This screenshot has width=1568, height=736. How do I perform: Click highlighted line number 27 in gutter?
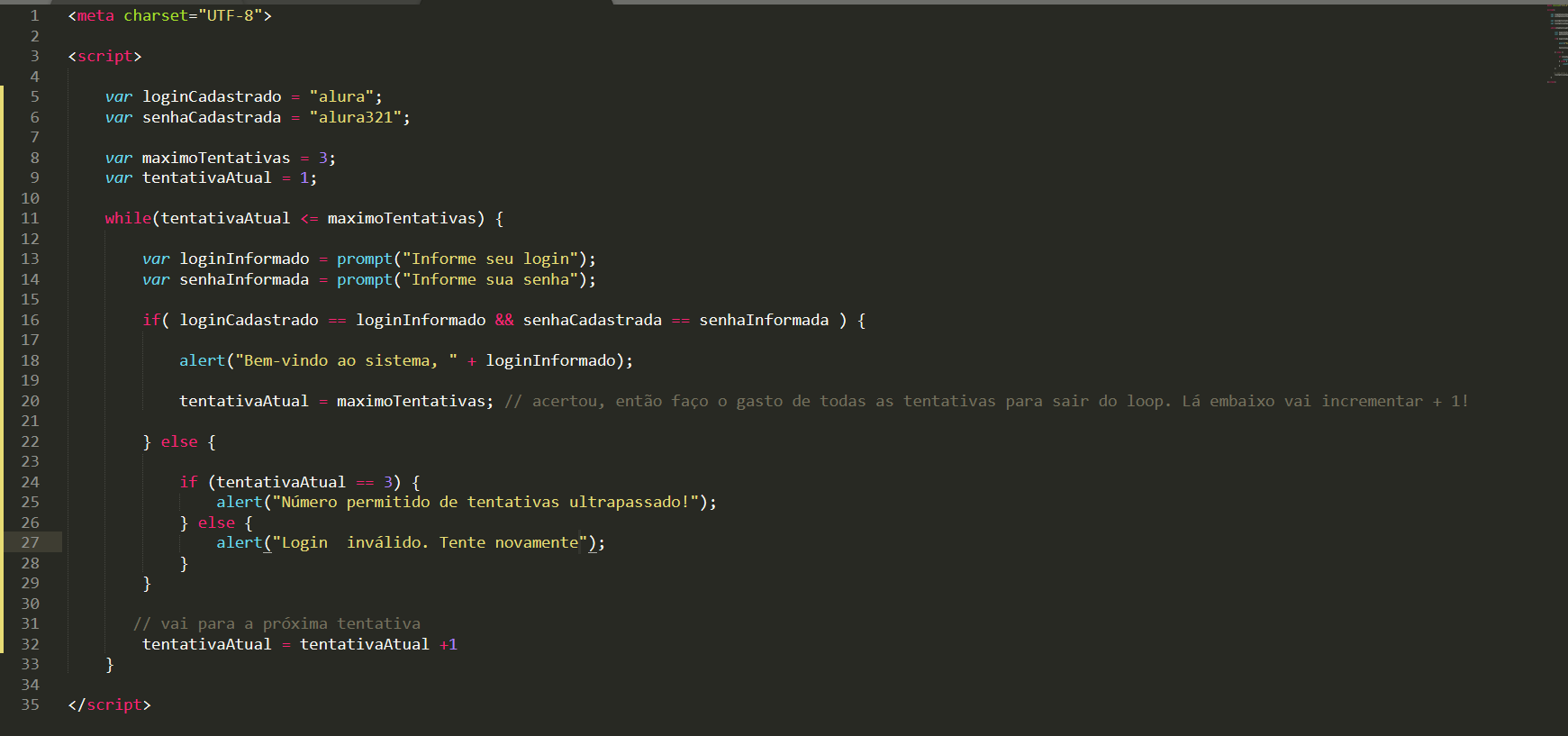[30, 542]
